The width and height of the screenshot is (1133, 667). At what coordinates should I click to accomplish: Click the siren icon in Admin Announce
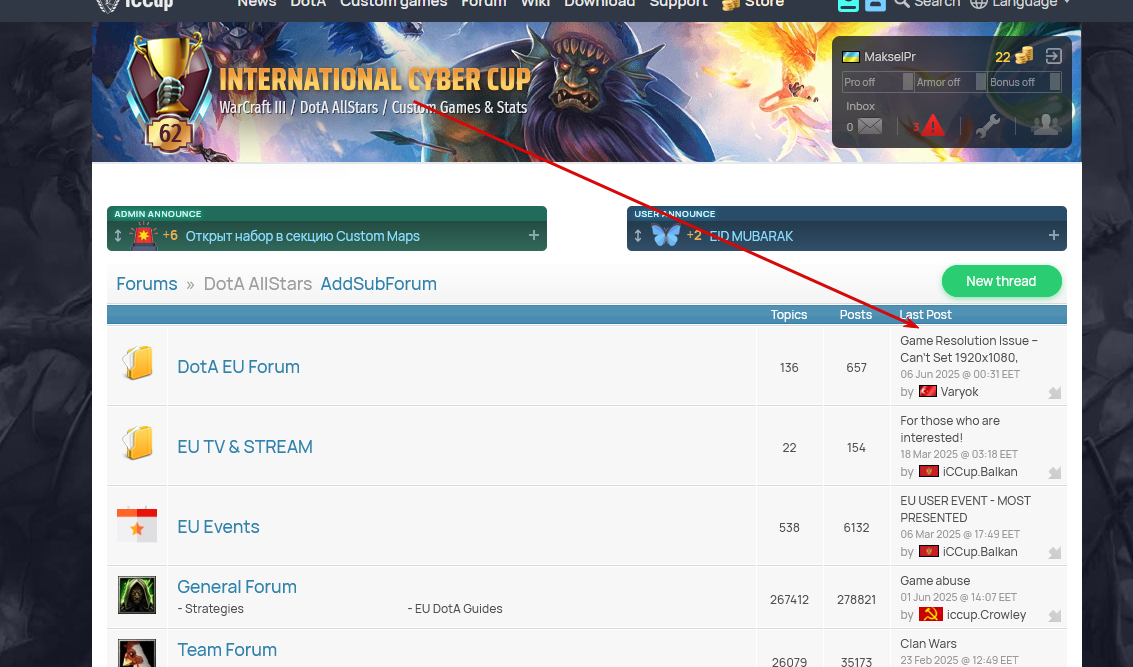[x=144, y=236]
